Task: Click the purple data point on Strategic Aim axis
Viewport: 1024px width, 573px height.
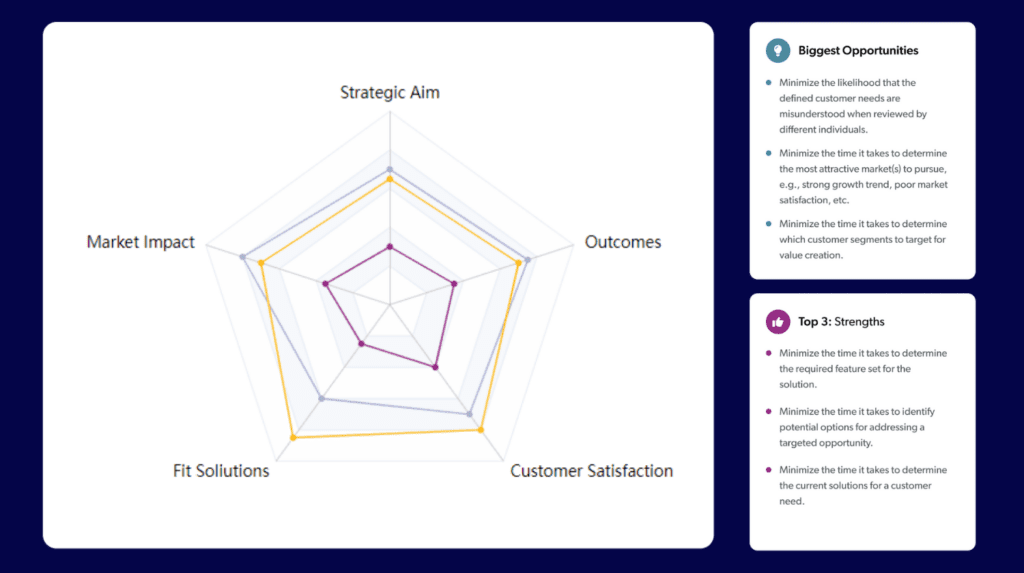Action: pyautogui.click(x=390, y=246)
